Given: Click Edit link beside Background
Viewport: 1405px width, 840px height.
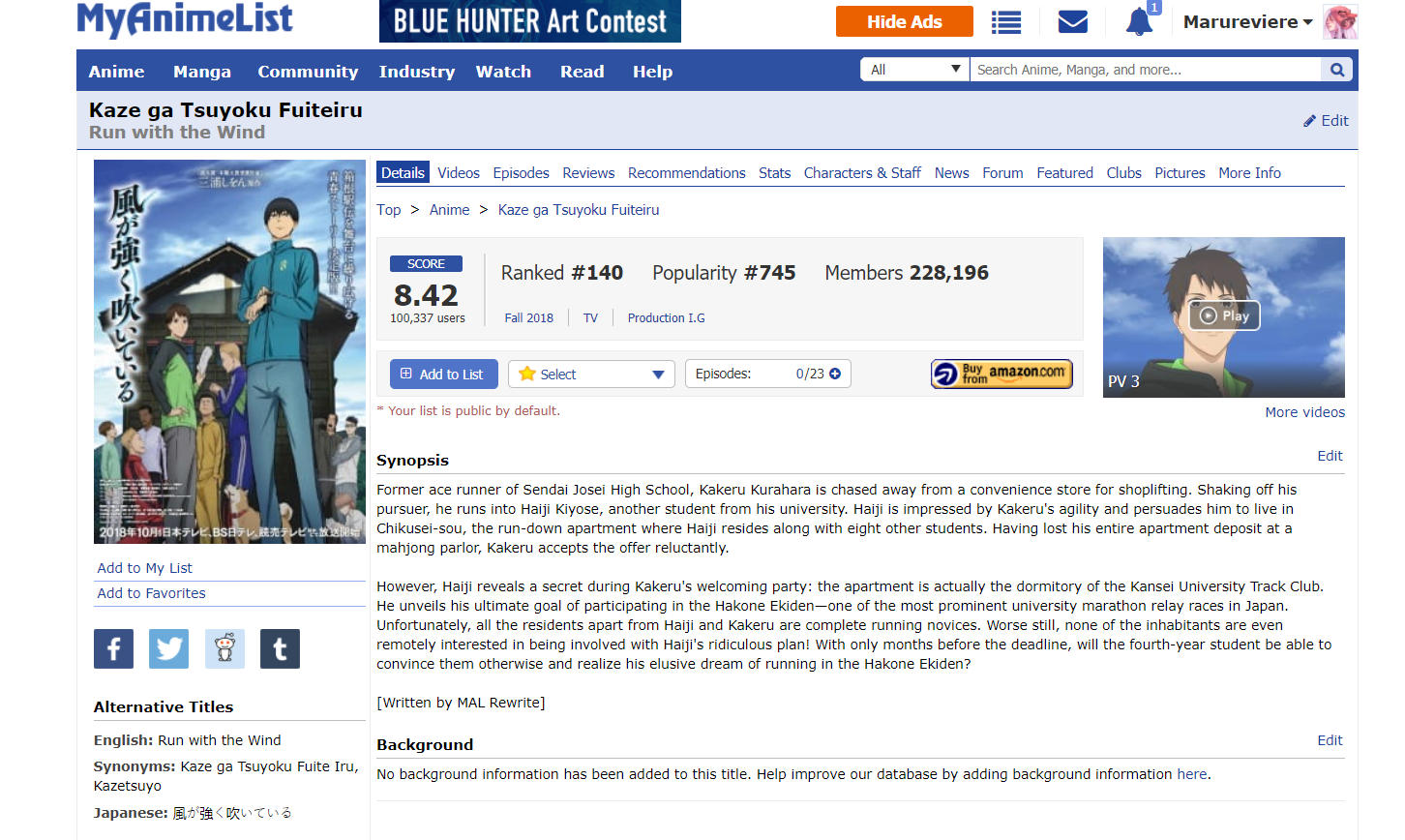Looking at the screenshot, I should tap(1330, 740).
